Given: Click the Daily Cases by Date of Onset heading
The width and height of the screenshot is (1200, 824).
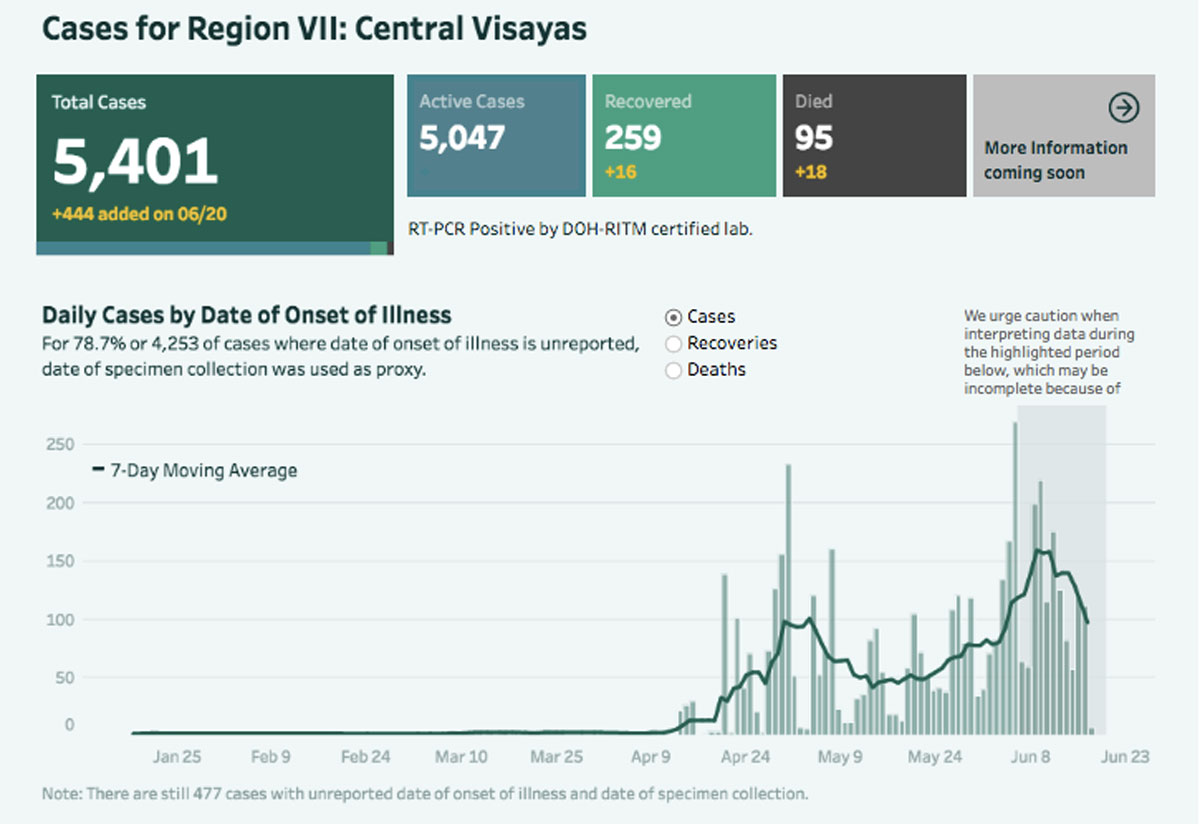Looking at the screenshot, I should click(246, 315).
